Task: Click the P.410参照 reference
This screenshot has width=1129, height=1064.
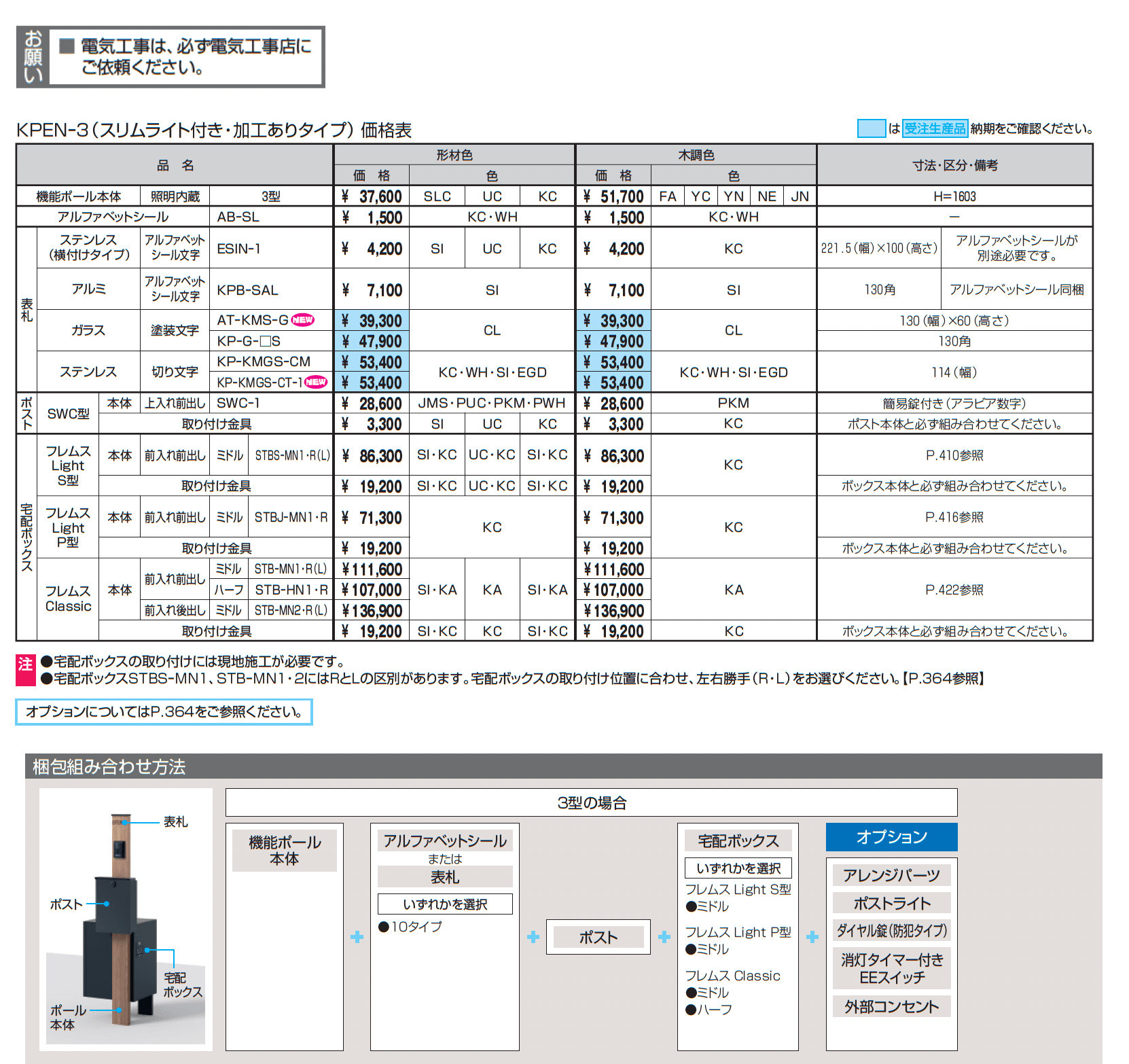Action: pos(954,455)
